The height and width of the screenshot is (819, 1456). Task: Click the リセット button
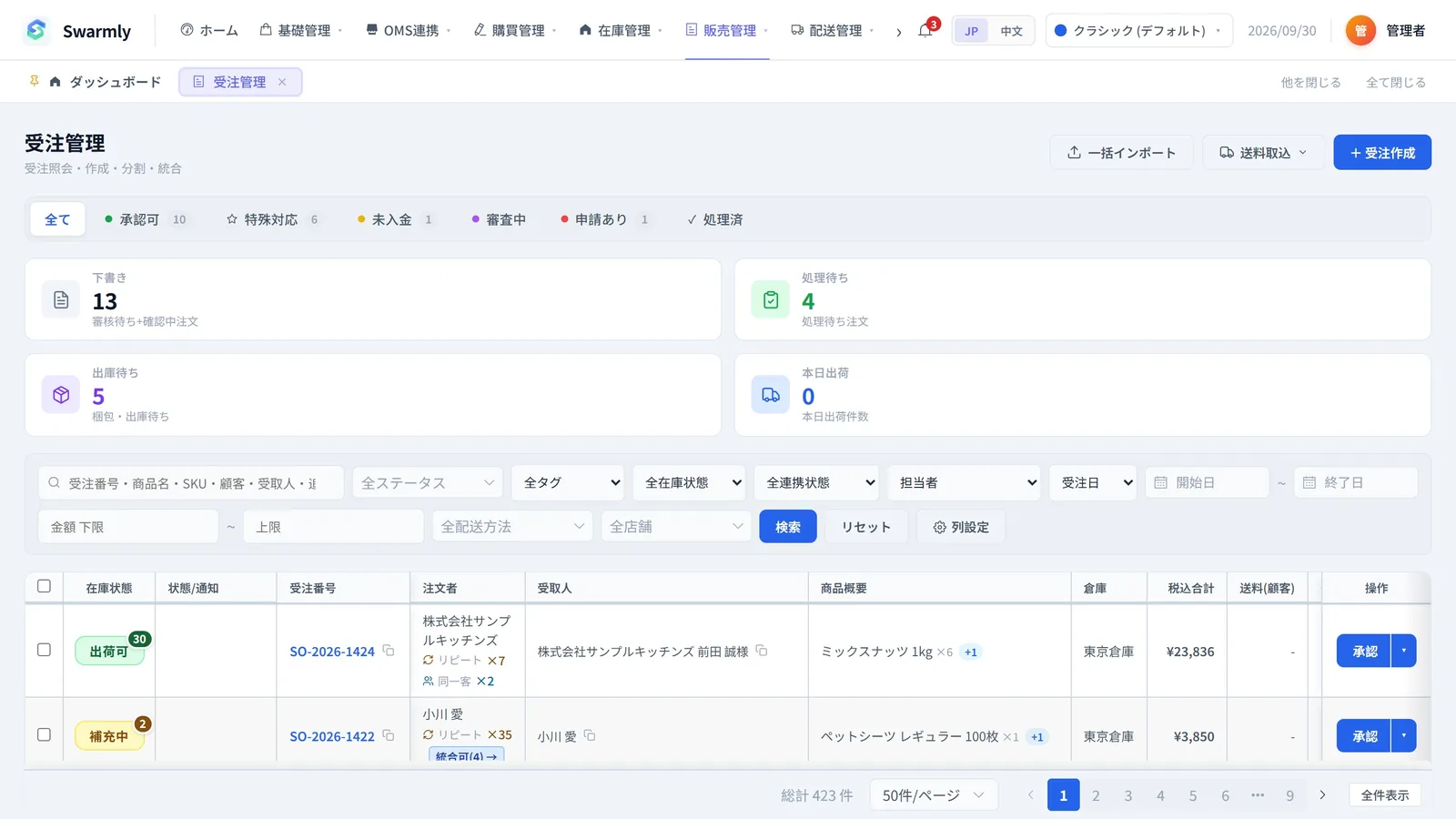pyautogui.click(x=866, y=526)
